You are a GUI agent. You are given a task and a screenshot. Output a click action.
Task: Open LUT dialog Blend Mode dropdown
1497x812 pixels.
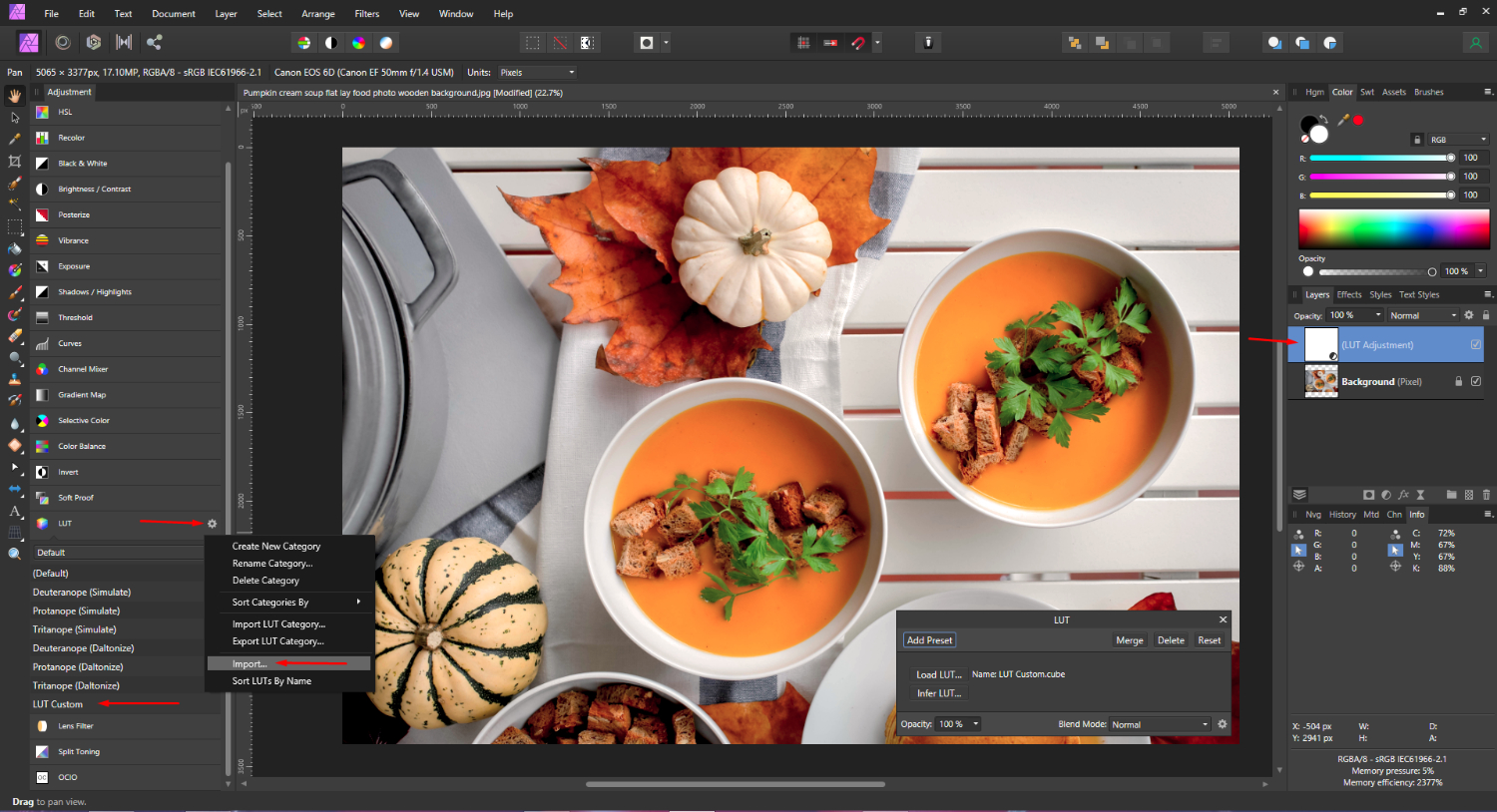click(x=1161, y=724)
